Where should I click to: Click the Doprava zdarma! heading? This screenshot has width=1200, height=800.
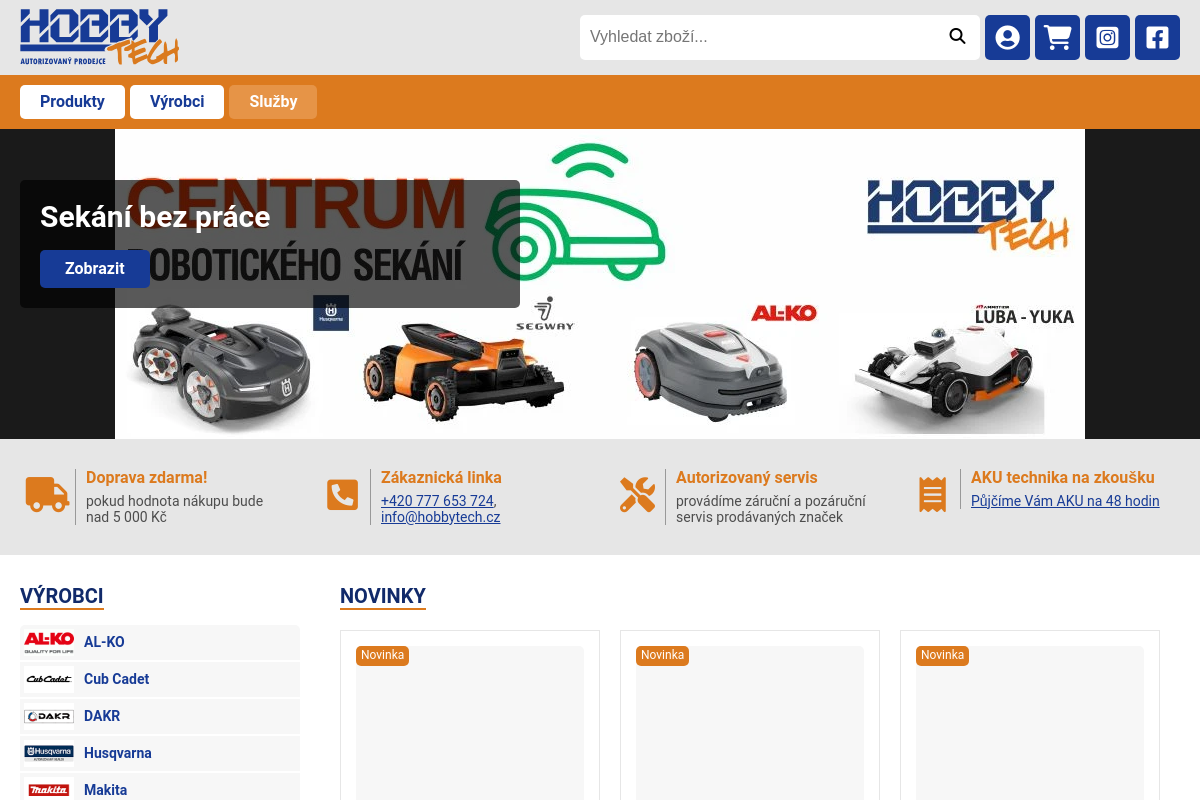click(147, 478)
